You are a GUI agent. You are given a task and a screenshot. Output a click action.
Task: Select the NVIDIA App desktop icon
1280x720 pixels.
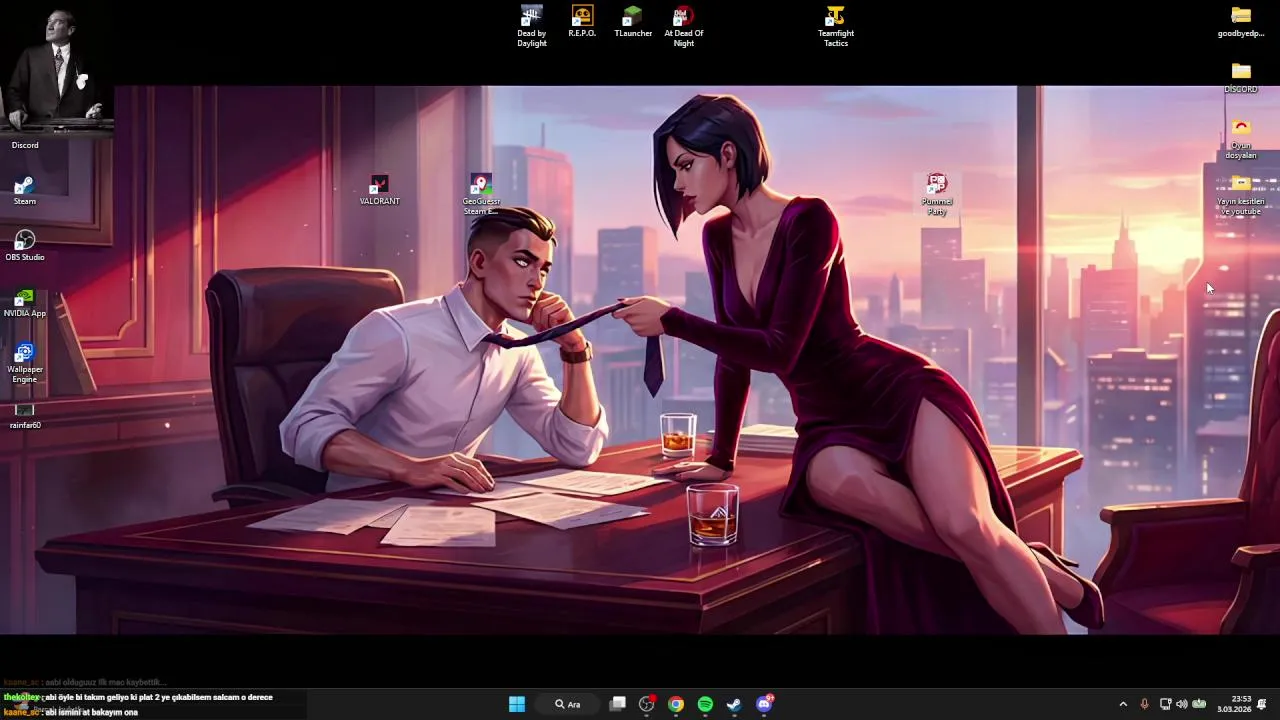25,302
